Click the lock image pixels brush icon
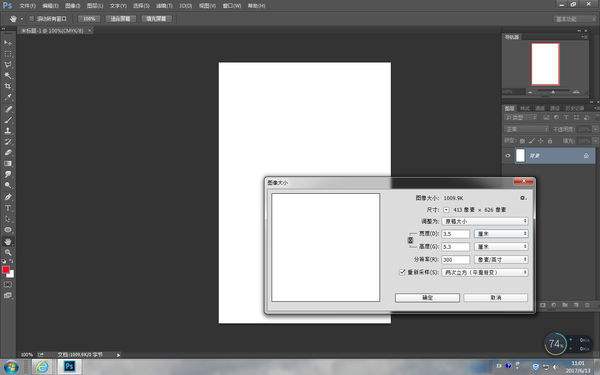Screen dimensions: 600x375 click(x=532, y=141)
